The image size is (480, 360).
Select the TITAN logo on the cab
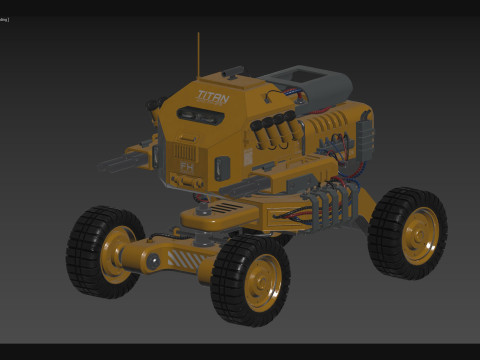[x=213, y=97]
